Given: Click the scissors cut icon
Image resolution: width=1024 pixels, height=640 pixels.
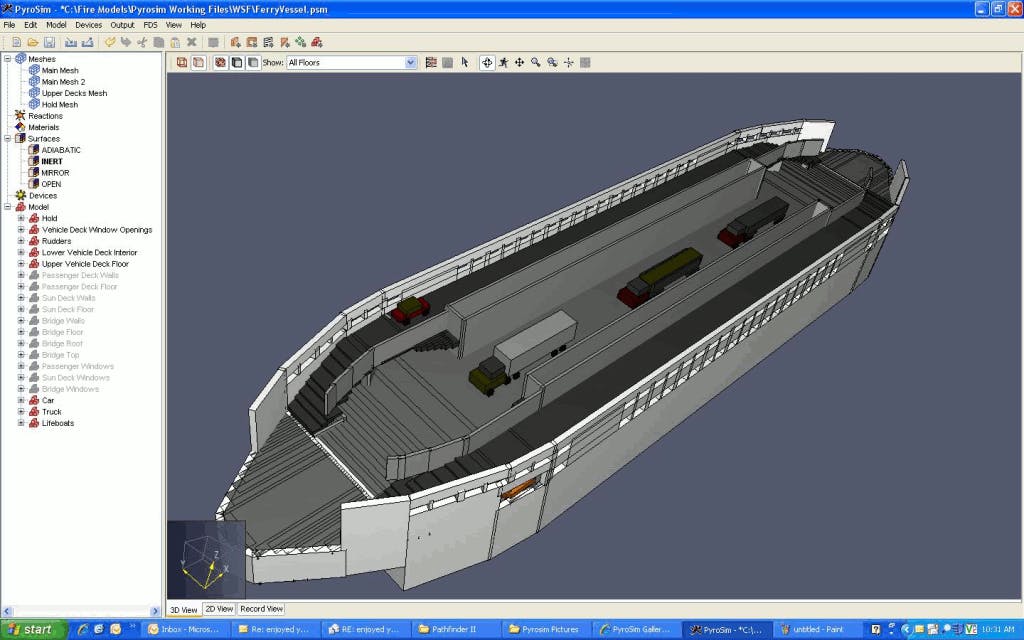Looking at the screenshot, I should 142,42.
